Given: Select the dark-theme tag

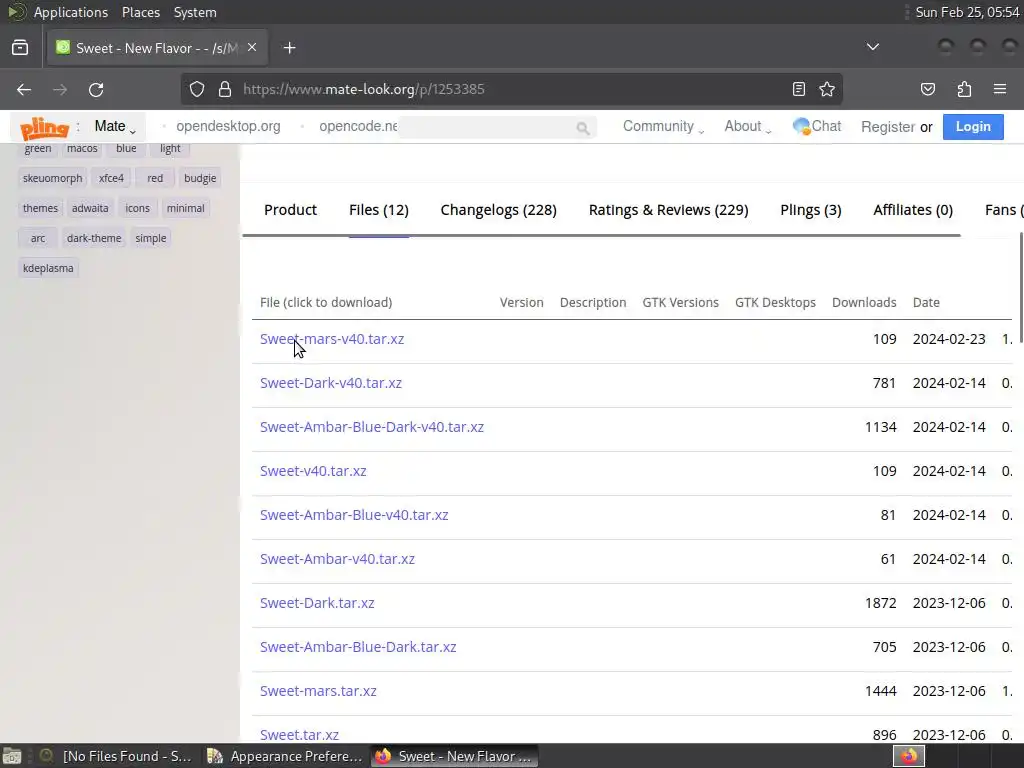Looking at the screenshot, I should pyautogui.click(x=94, y=238).
